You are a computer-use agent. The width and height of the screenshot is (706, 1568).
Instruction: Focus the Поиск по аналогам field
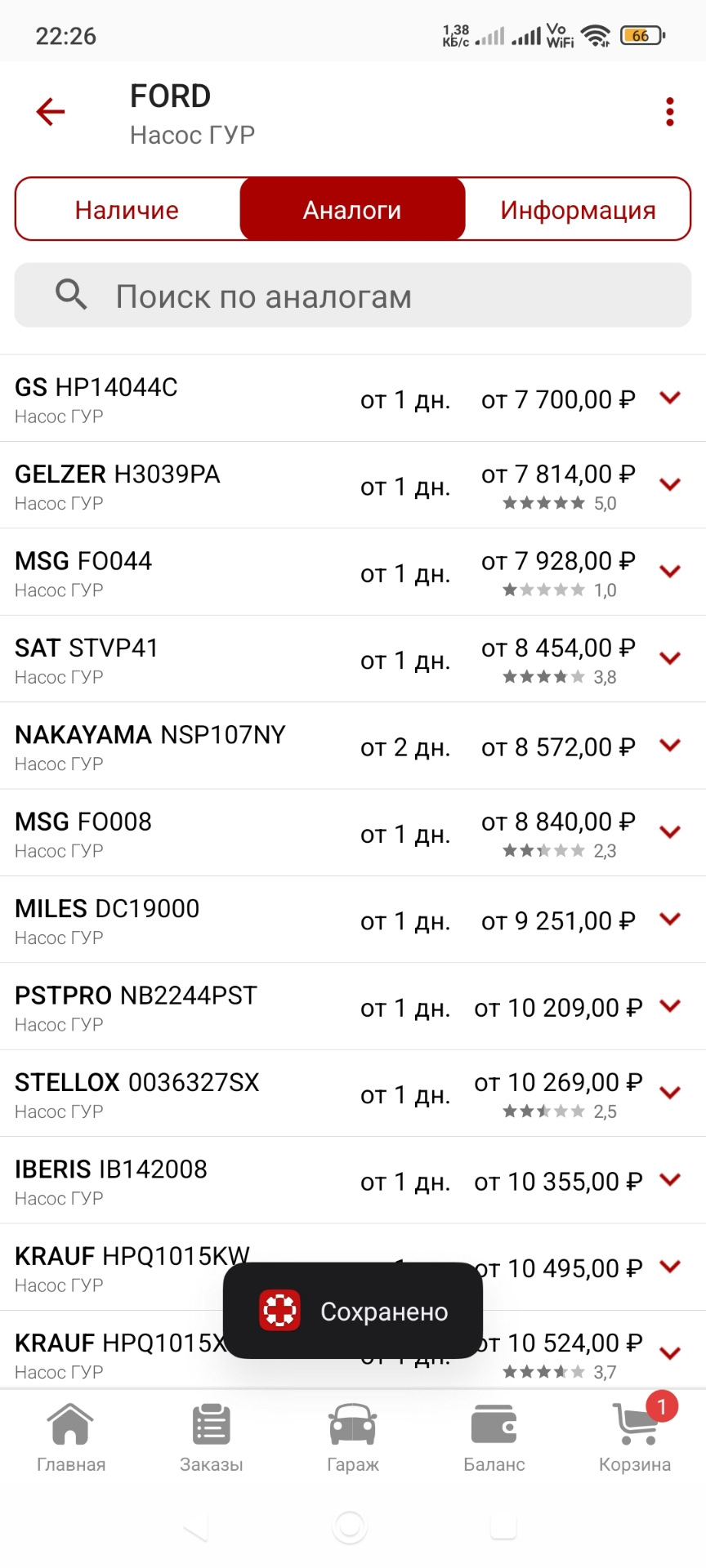(384, 296)
